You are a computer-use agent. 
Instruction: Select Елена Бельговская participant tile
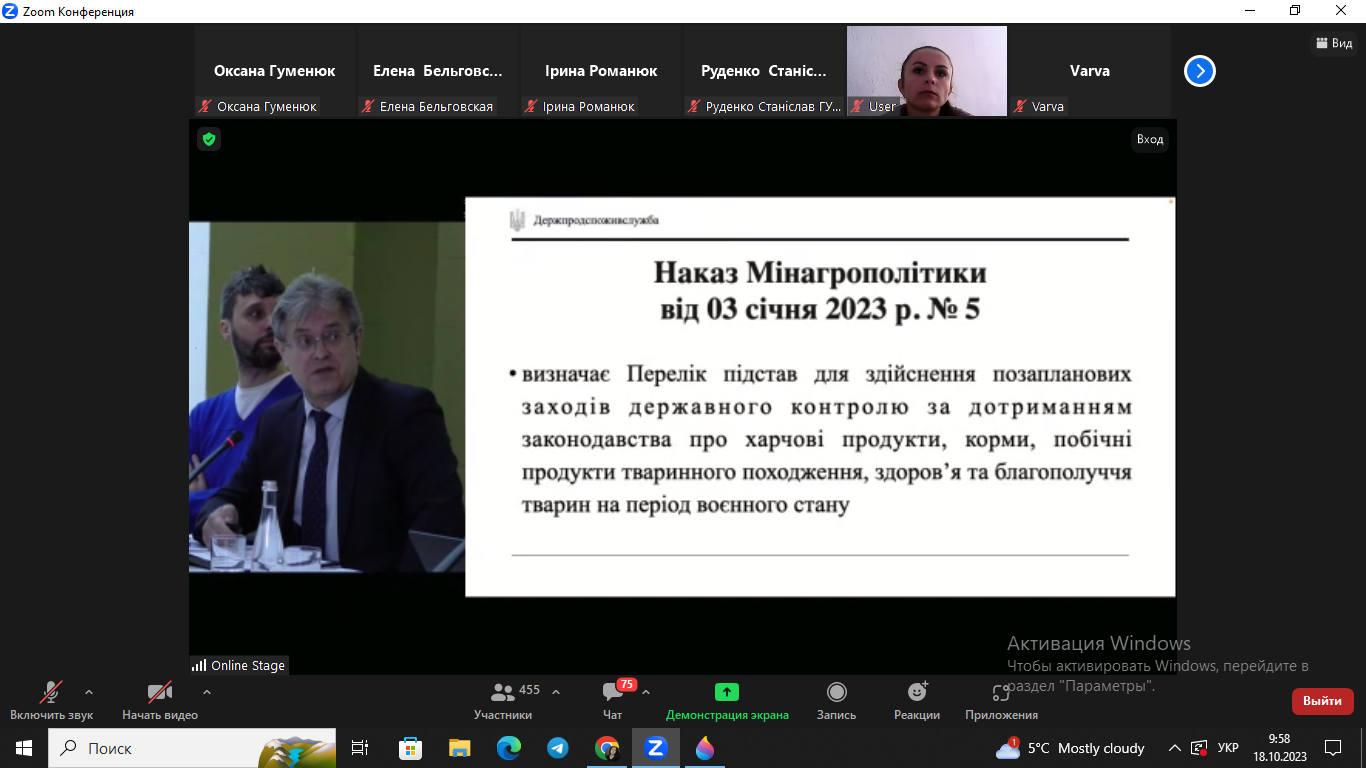pyautogui.click(x=438, y=71)
